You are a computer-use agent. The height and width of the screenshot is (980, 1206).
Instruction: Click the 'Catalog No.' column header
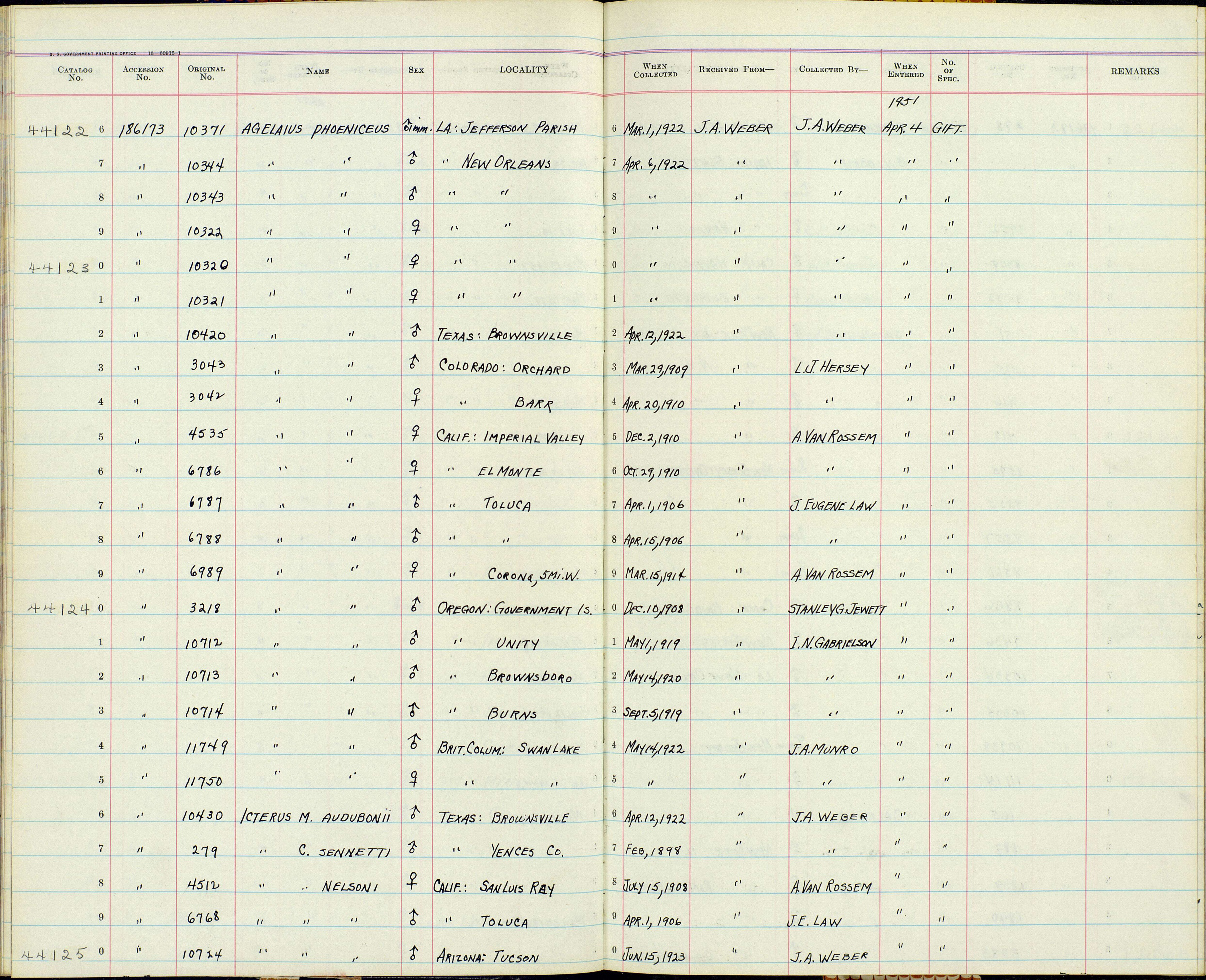point(75,74)
